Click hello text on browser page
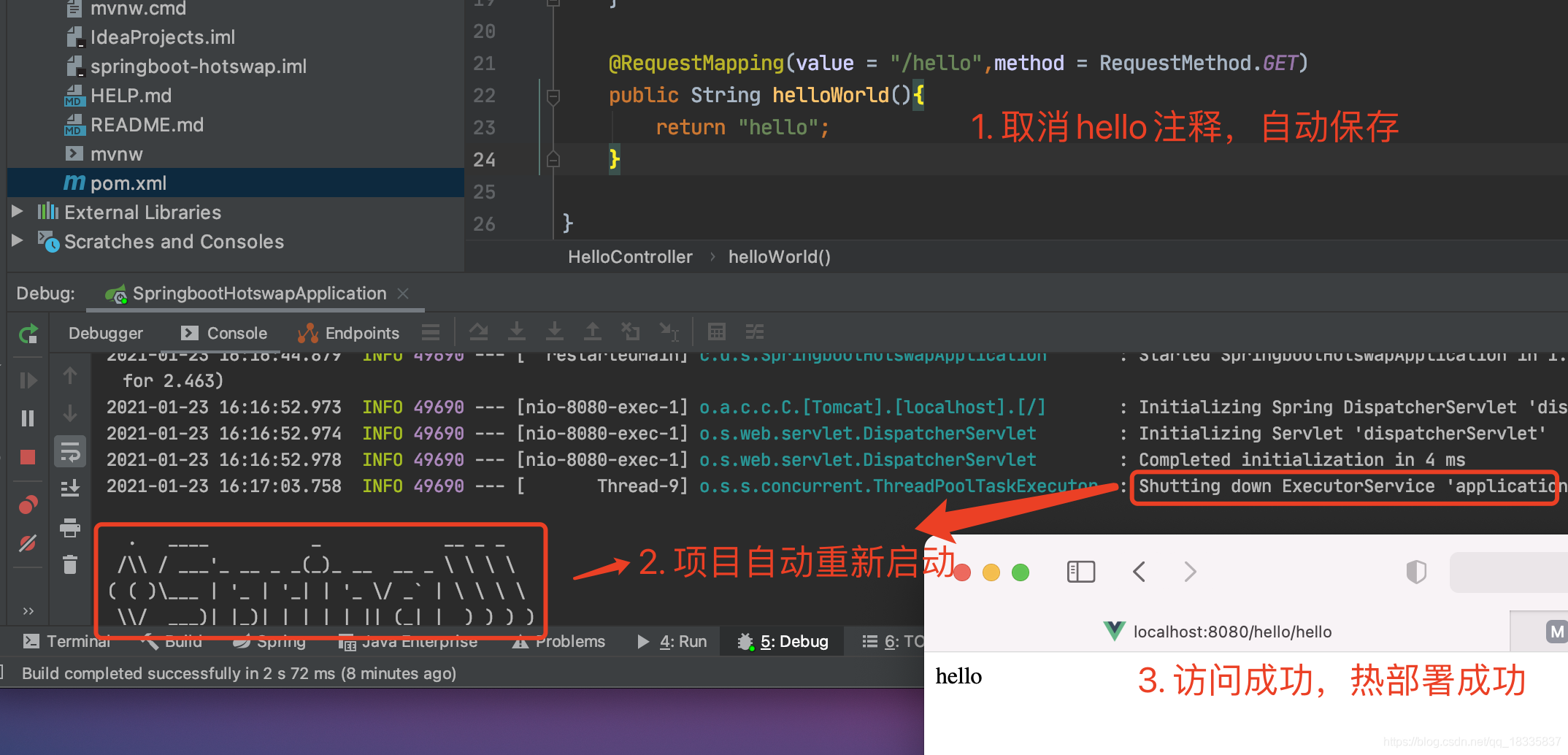The width and height of the screenshot is (1568, 755). point(958,677)
